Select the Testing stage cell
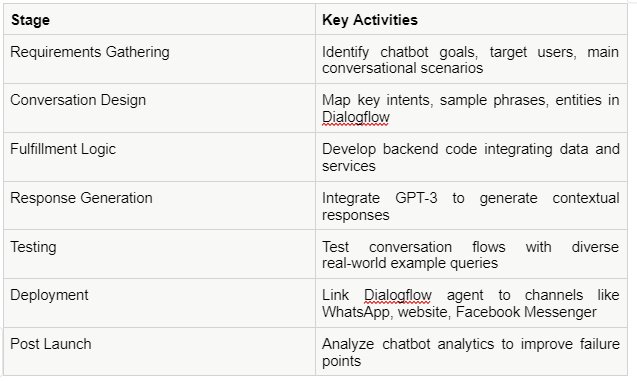 tap(159, 254)
